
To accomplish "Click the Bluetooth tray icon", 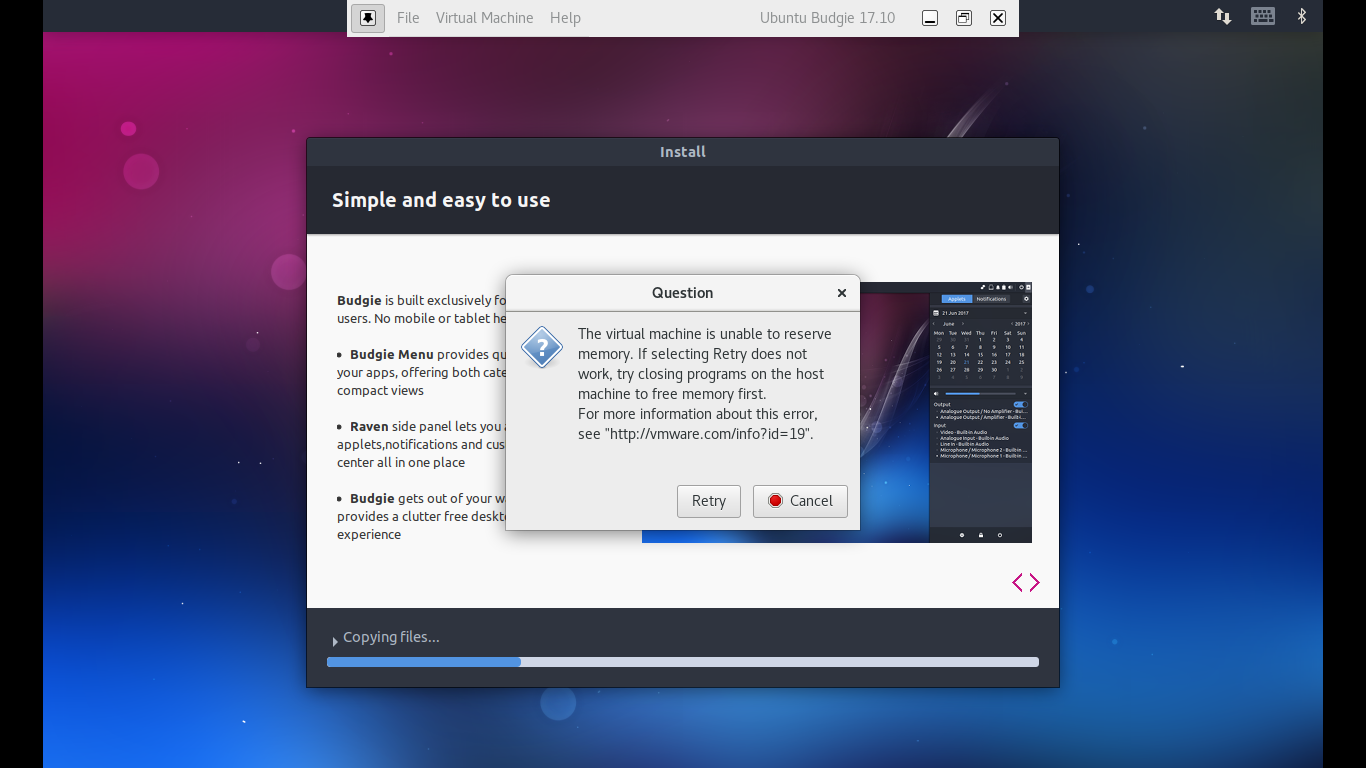I will click(1302, 16).
